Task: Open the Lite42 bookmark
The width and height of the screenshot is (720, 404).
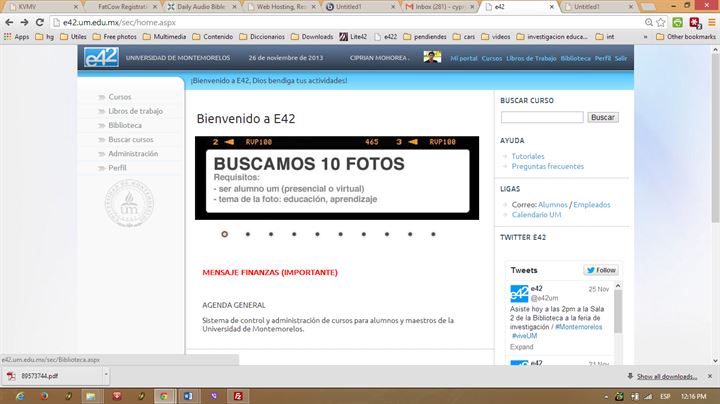Action: (x=353, y=37)
